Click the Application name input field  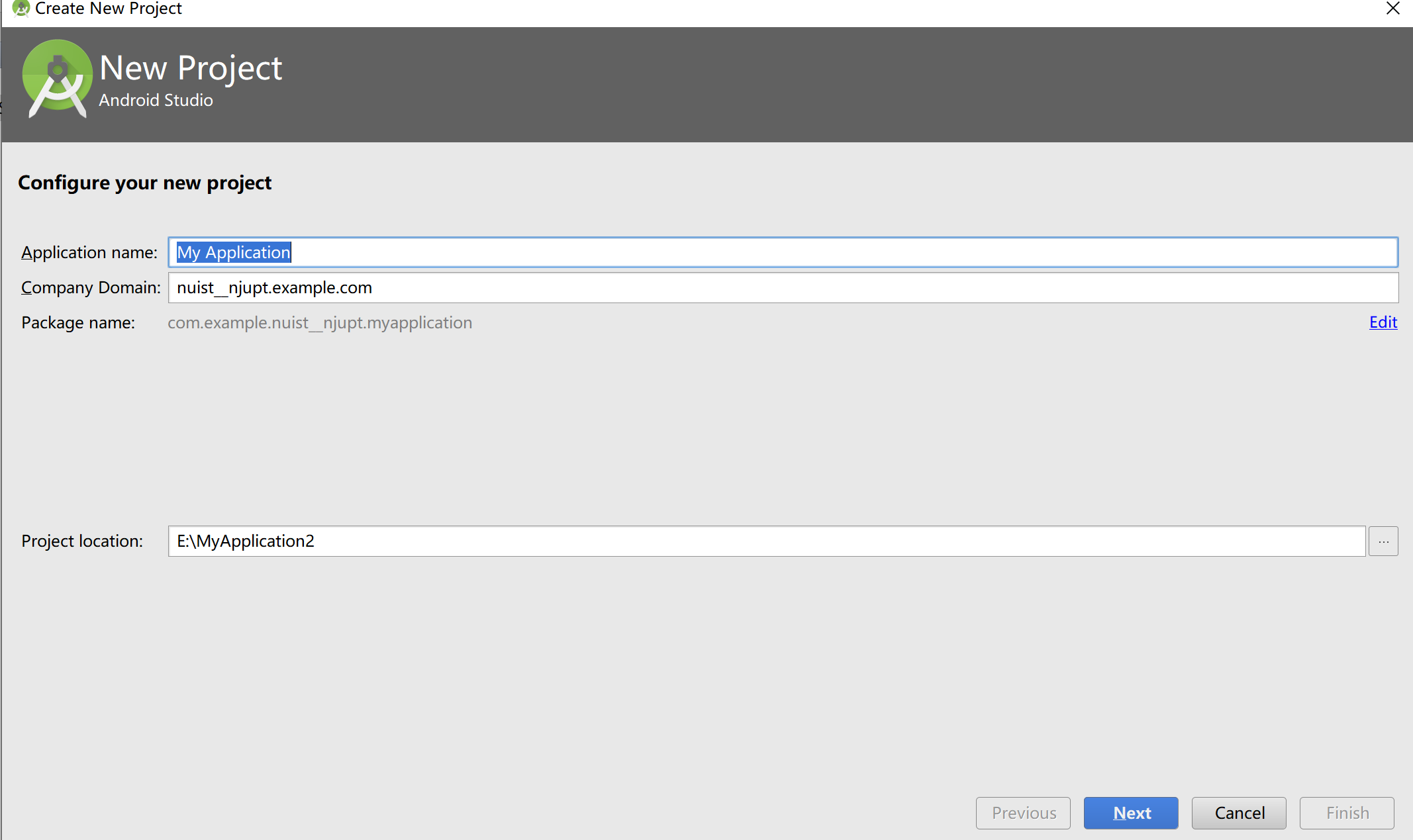[x=783, y=252]
